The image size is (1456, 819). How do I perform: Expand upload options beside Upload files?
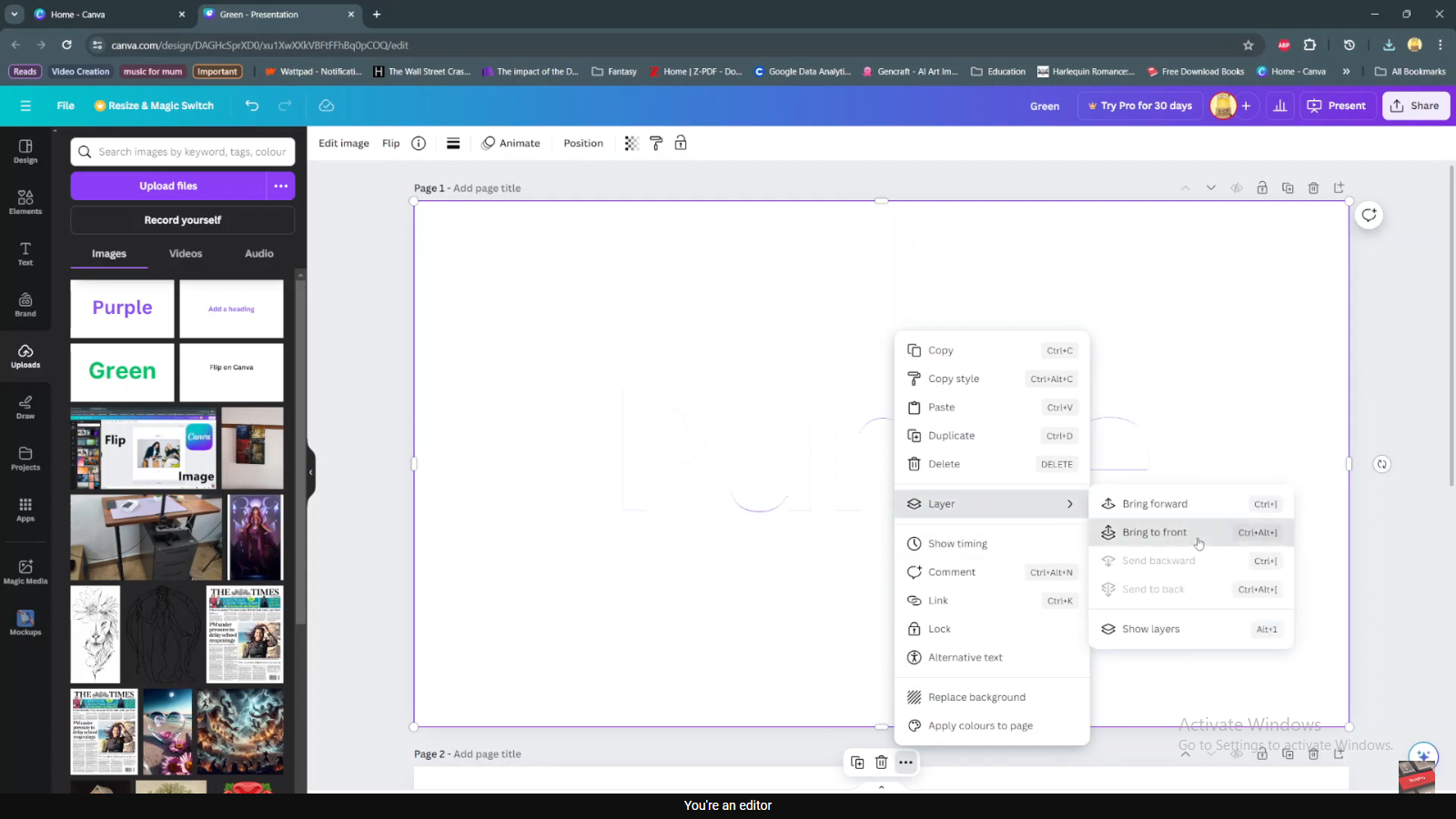pyautogui.click(x=280, y=186)
